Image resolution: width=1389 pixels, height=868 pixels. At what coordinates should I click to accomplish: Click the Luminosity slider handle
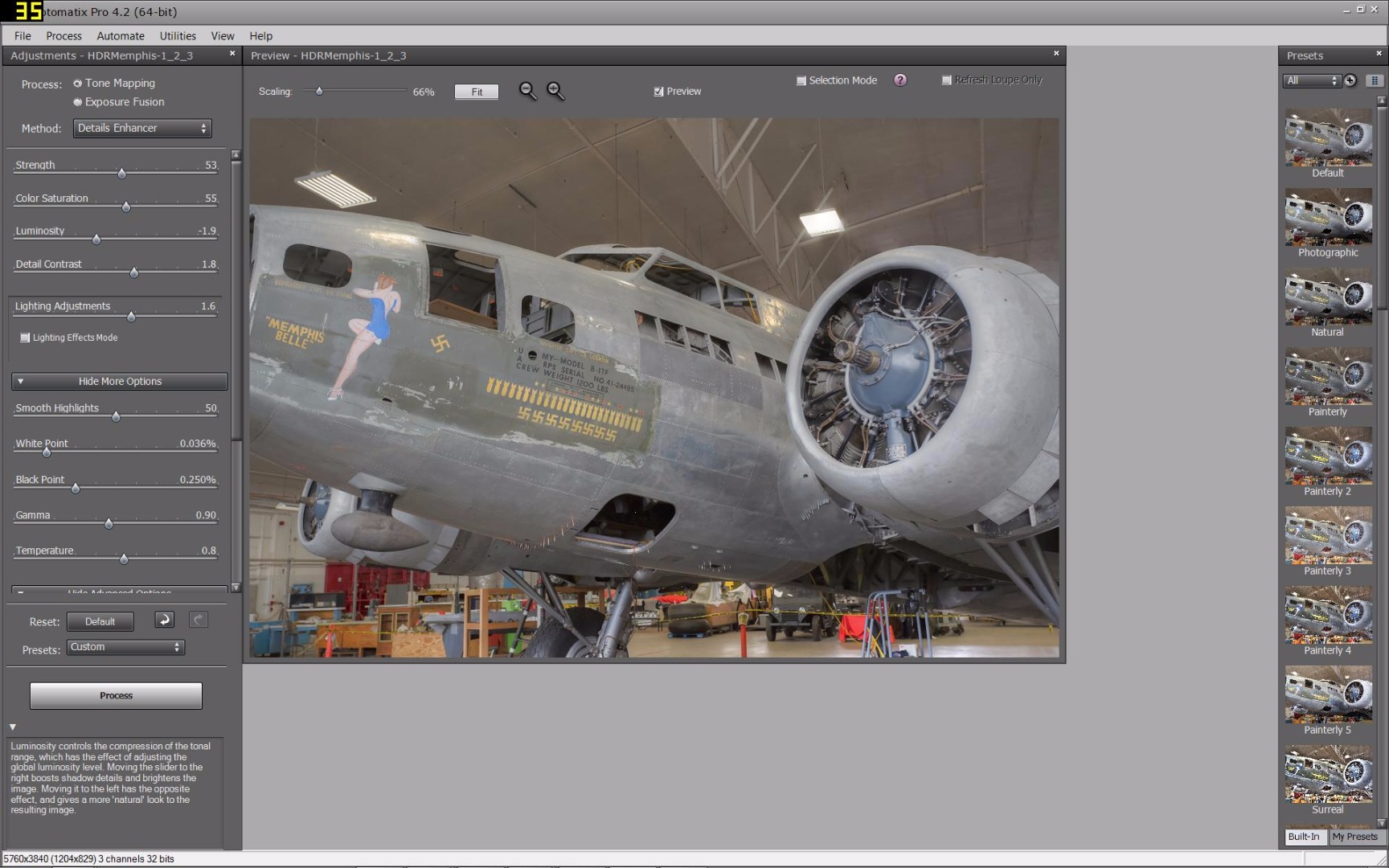click(x=96, y=240)
